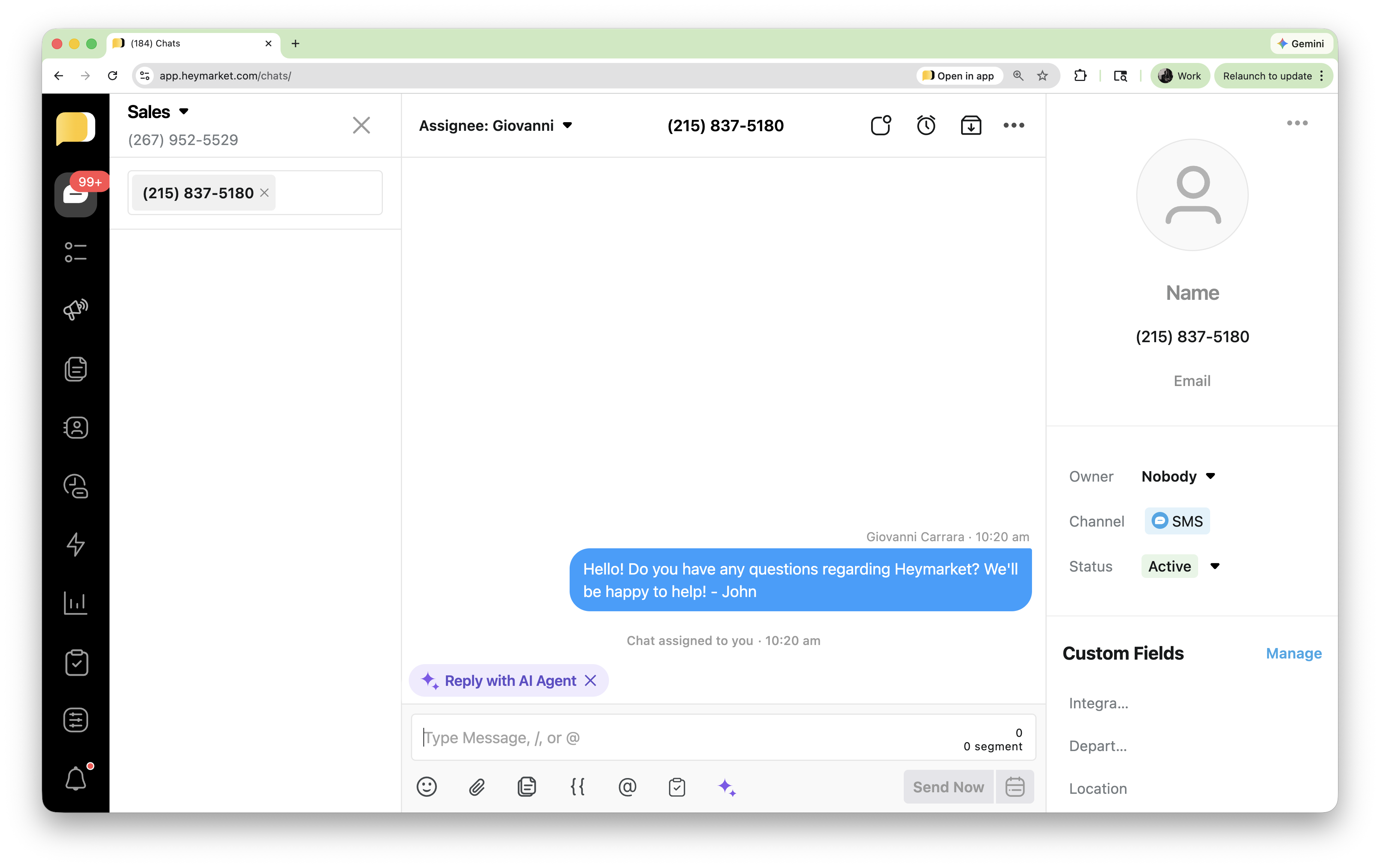This screenshot has height=868, width=1380.
Task: Open the Reports bar chart icon
Action: click(76, 603)
